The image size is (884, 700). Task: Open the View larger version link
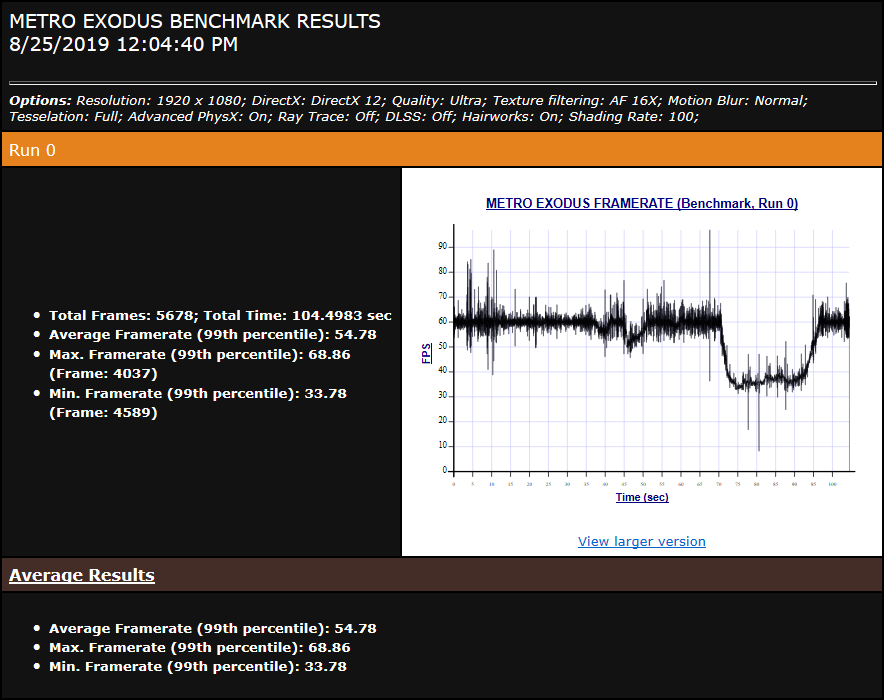pos(642,542)
